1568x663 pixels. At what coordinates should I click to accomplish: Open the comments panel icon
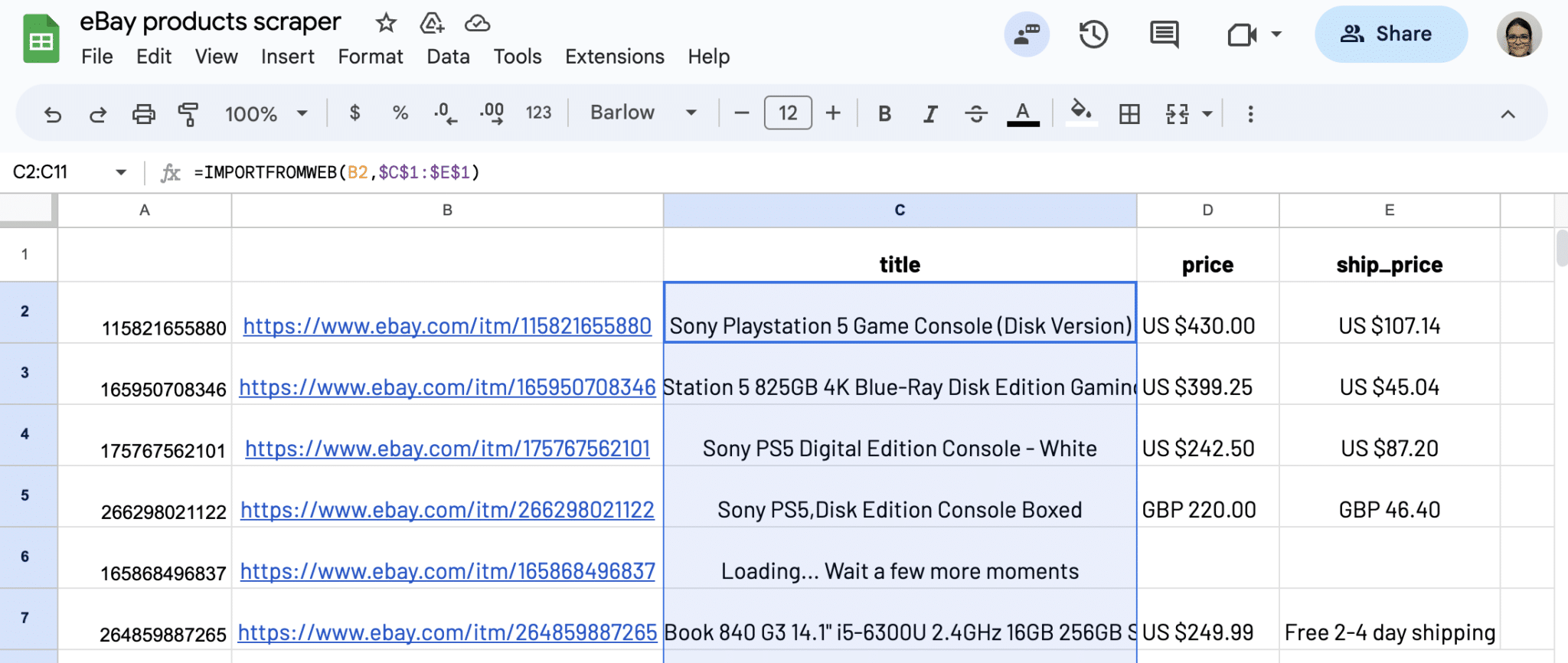(x=1164, y=34)
